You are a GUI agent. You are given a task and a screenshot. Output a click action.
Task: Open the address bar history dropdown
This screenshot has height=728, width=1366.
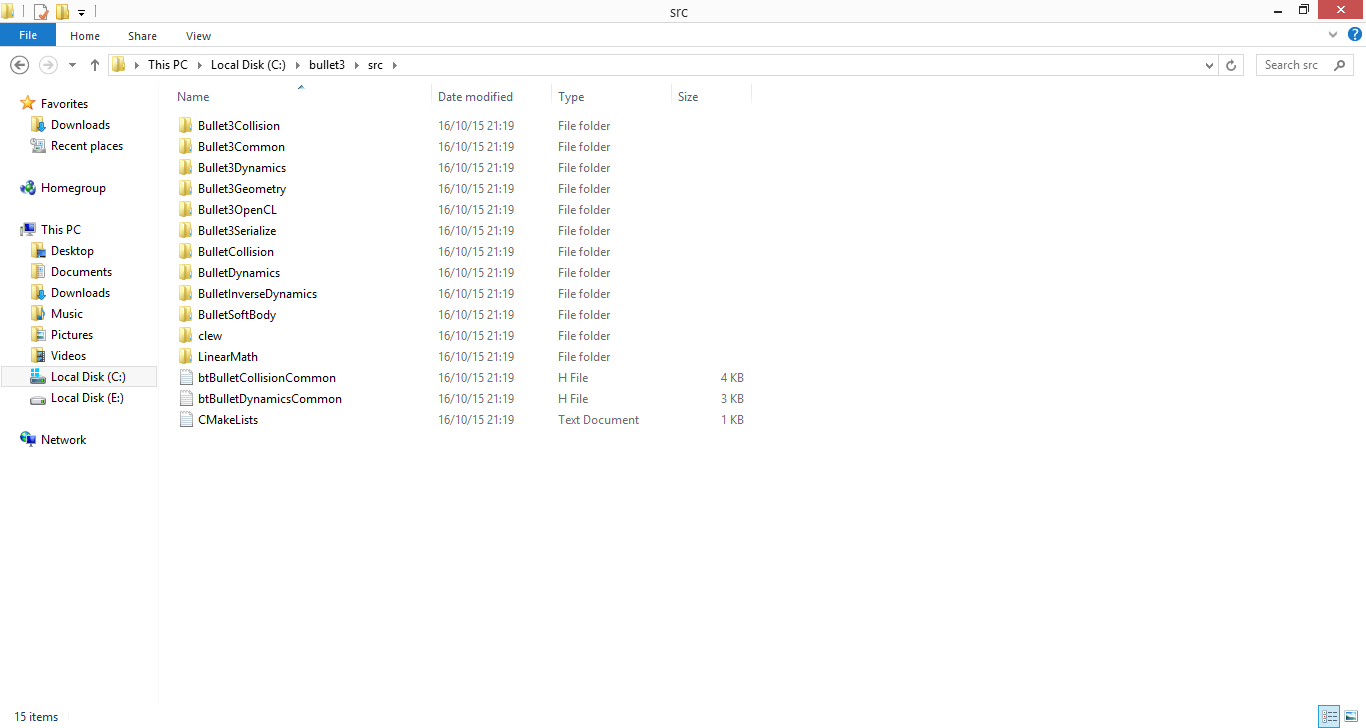coord(1210,65)
